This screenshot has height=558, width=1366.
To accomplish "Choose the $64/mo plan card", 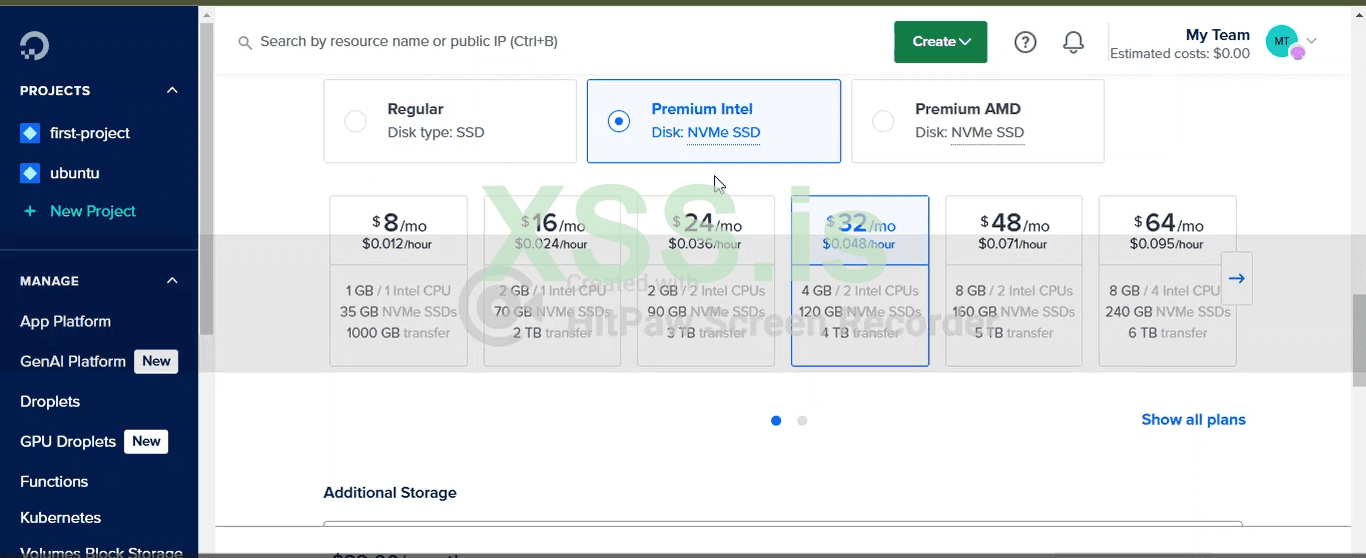I will click(x=1168, y=281).
